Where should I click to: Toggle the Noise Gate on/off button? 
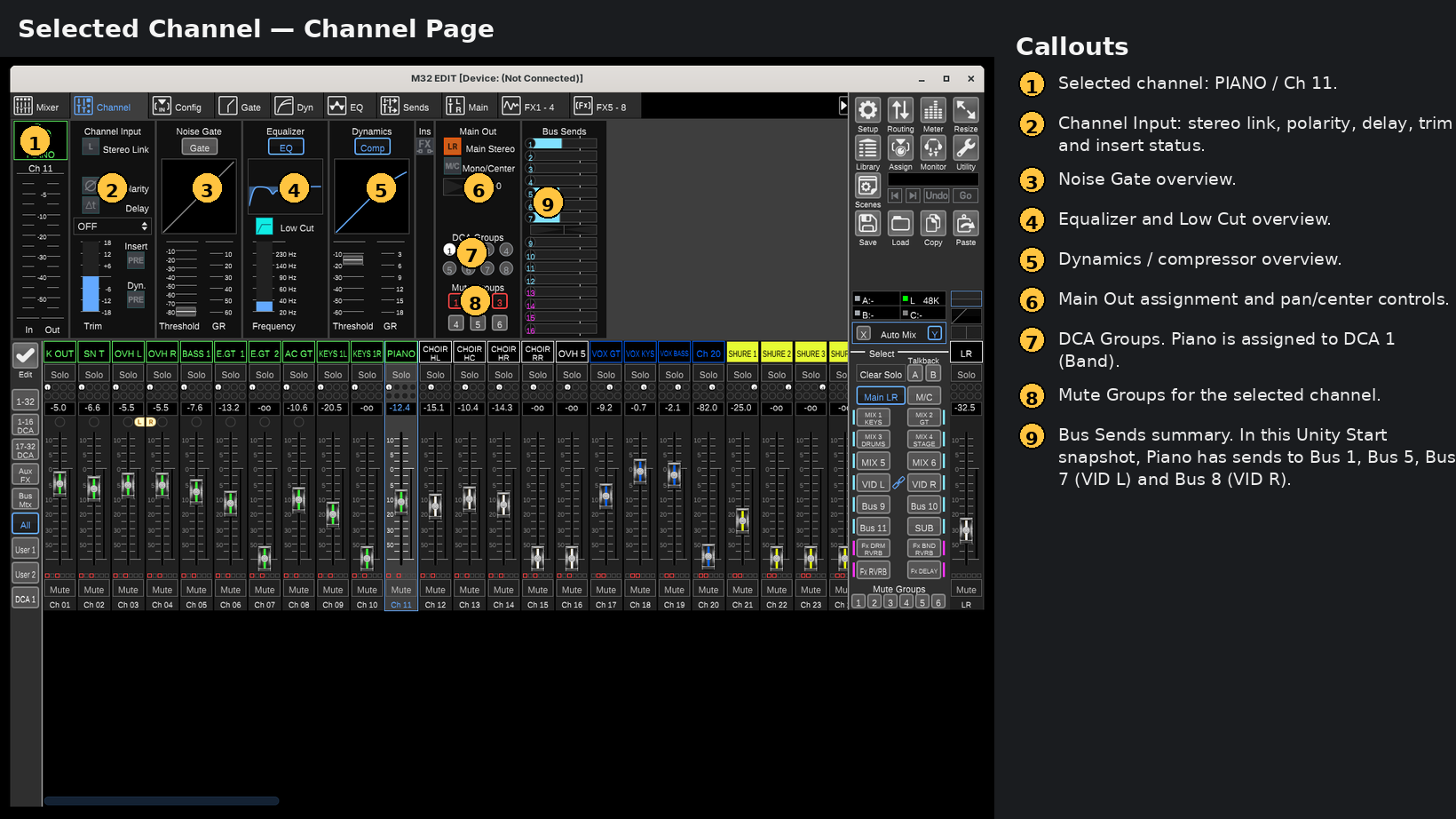click(200, 147)
